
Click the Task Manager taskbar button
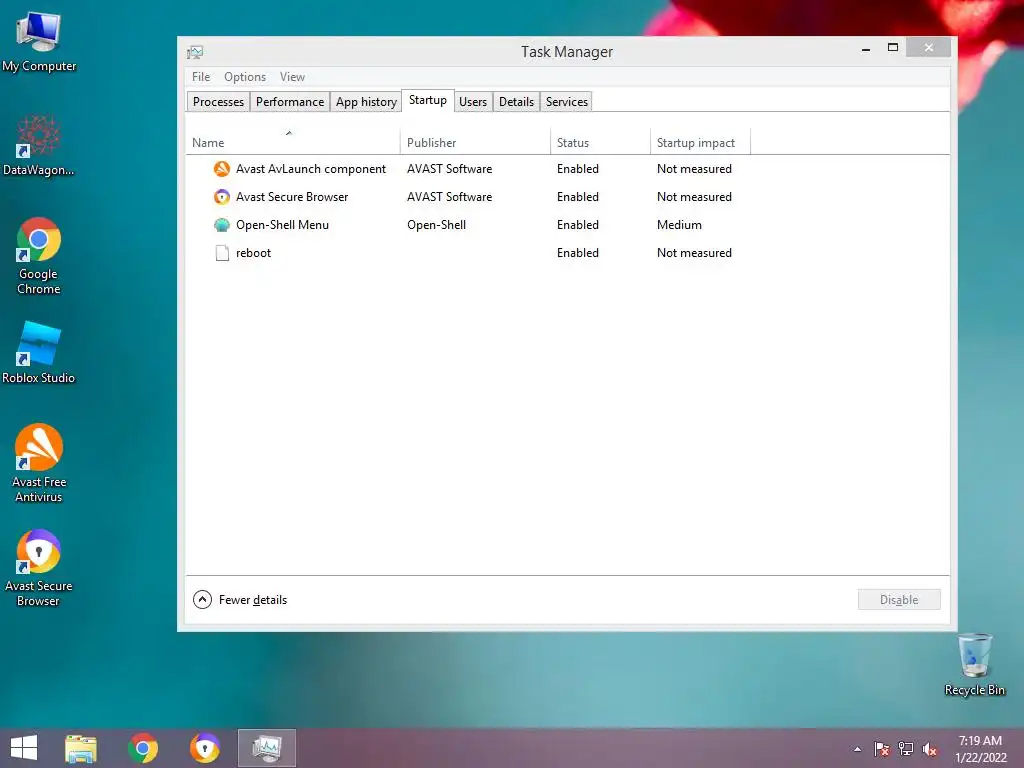tap(267, 748)
